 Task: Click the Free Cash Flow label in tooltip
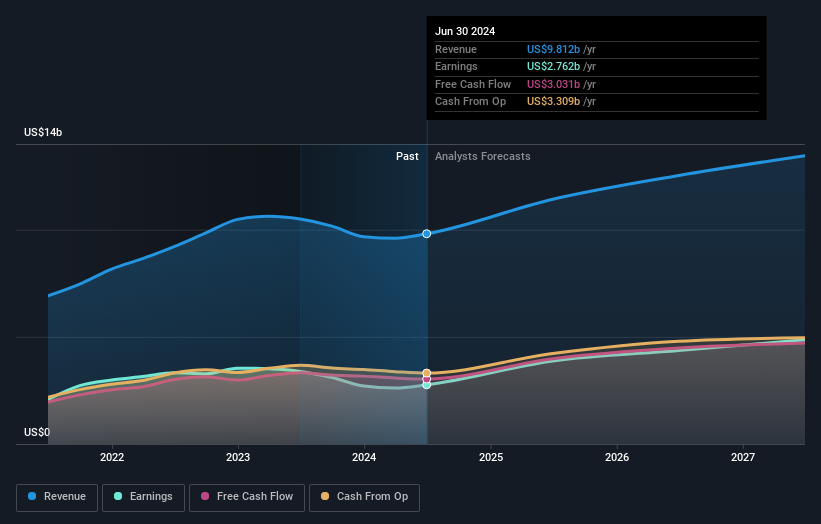(473, 84)
